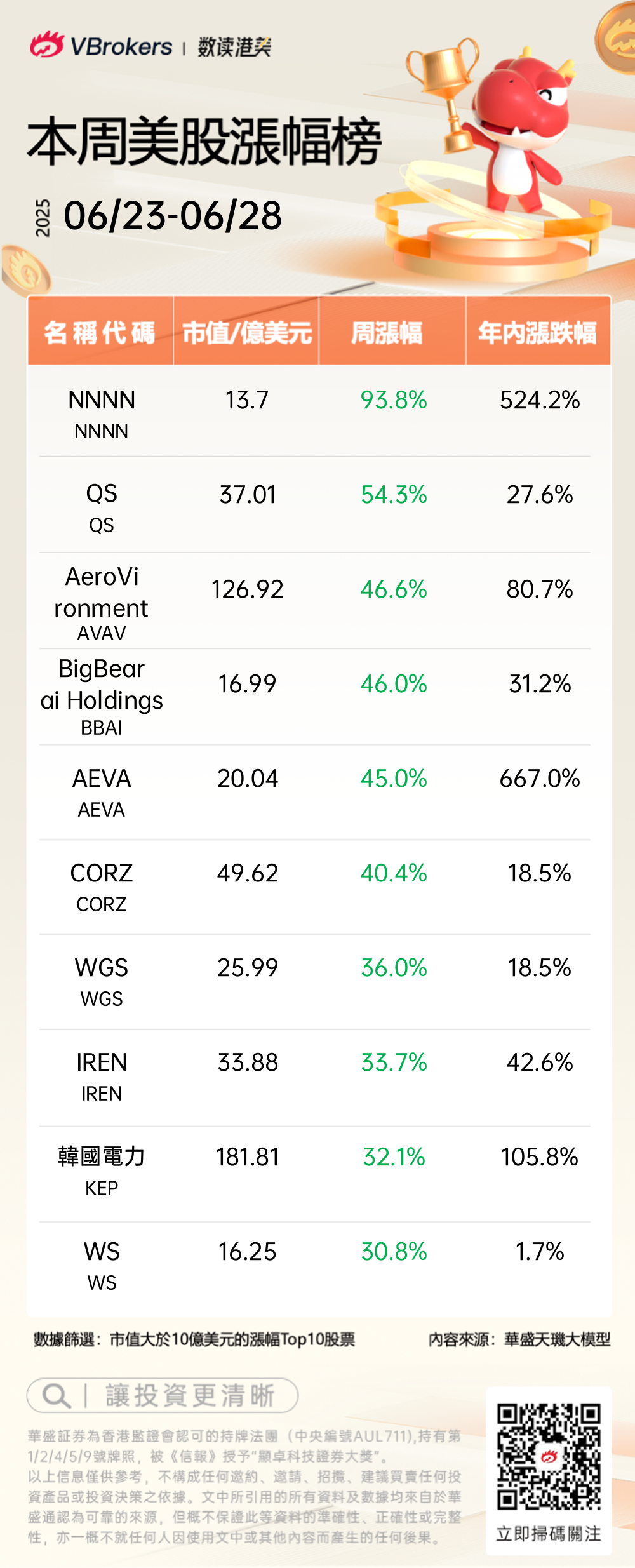Sort by the 周漲幅 column header

tap(387, 332)
